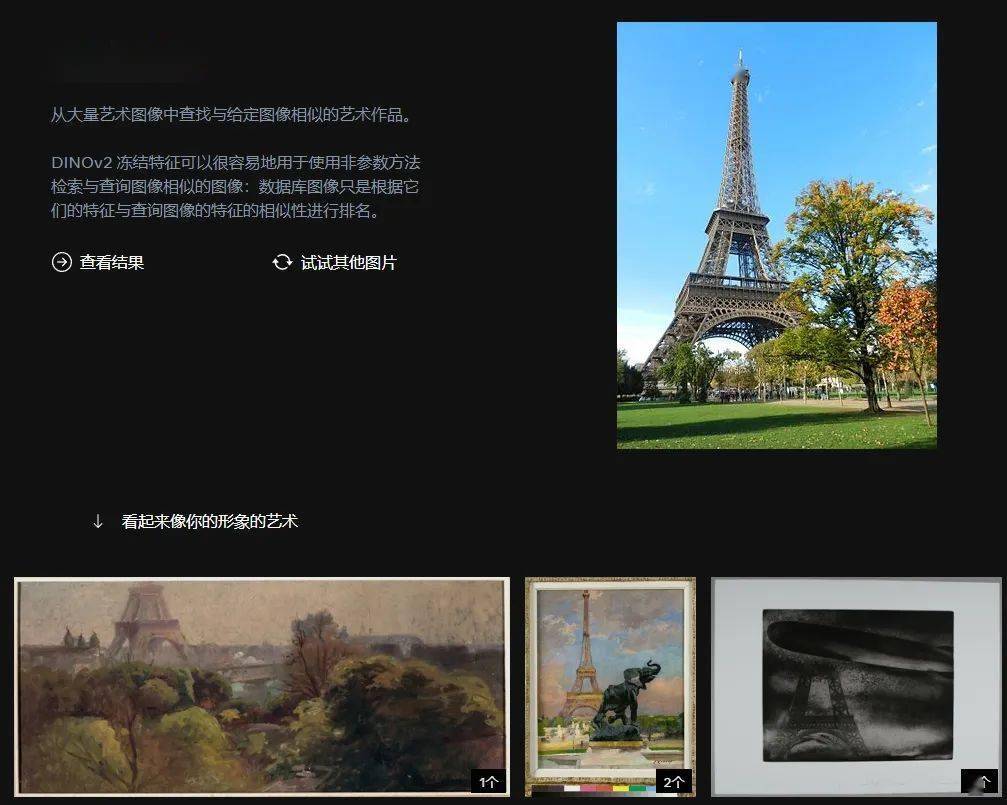1007x805 pixels.
Task: Click the gilded frame of the elephant painting
Action: [530, 681]
